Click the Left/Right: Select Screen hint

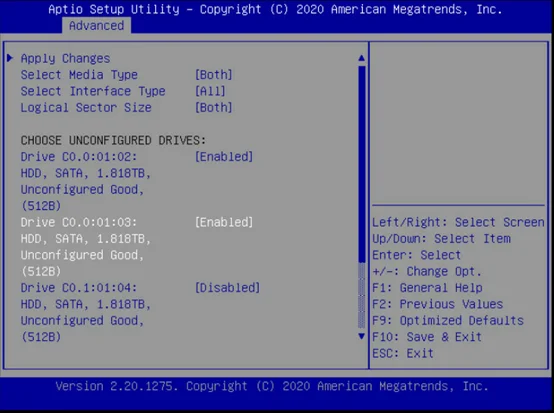(458, 222)
